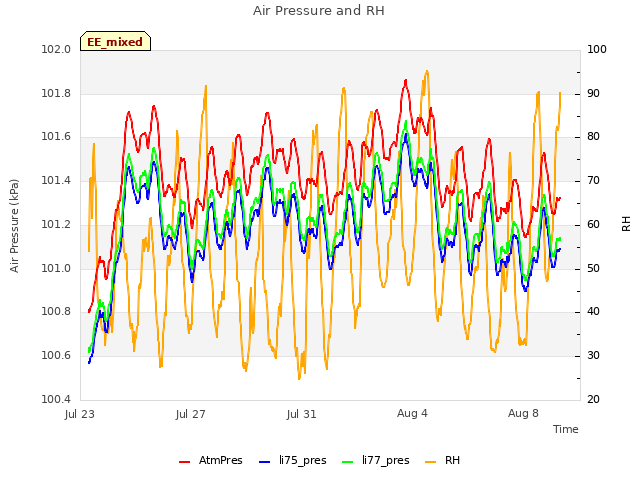Image resolution: width=640 pixels, height=480 pixels.
Task: Click the 30 right axis value
Action: point(593,356)
